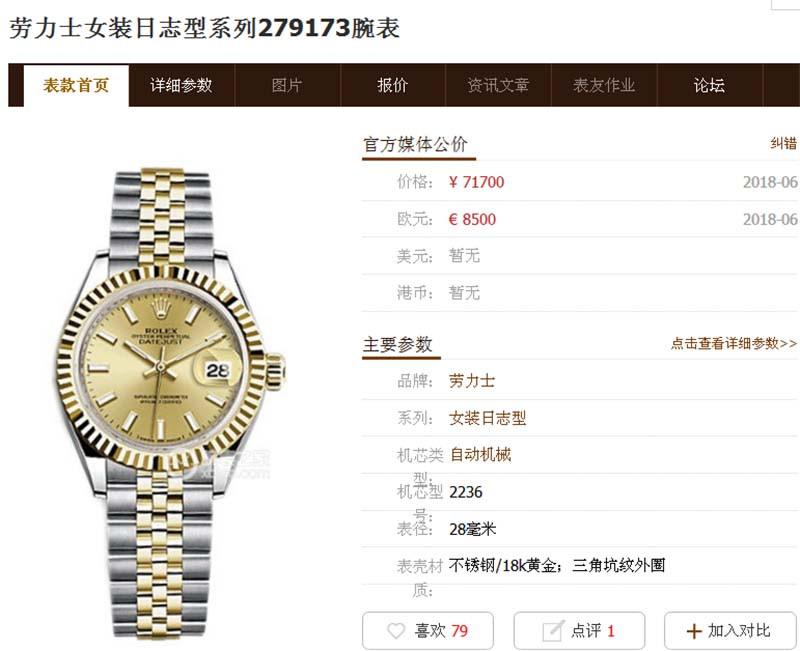Open the 图片 tab

tap(287, 85)
